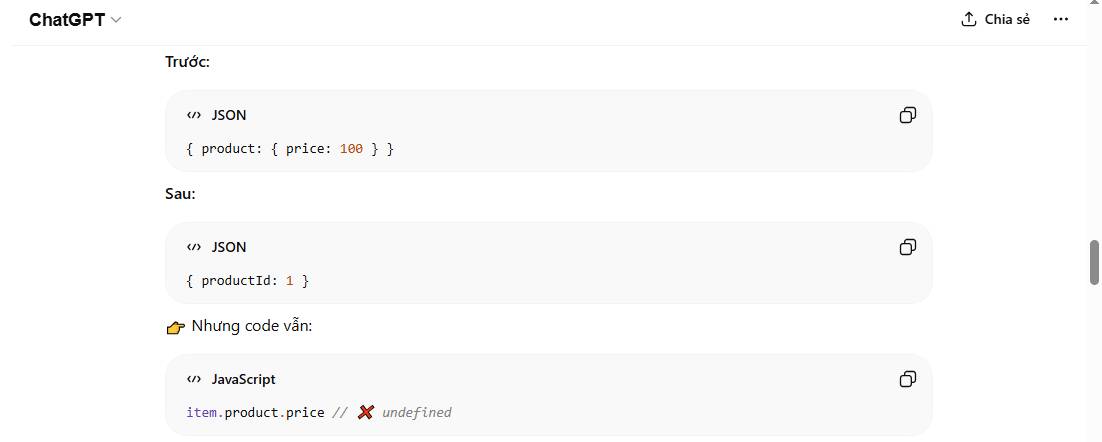The height and width of the screenshot is (442, 1102).
Task: Click the "{ productId: 1 }" code line
Action: coord(247,281)
